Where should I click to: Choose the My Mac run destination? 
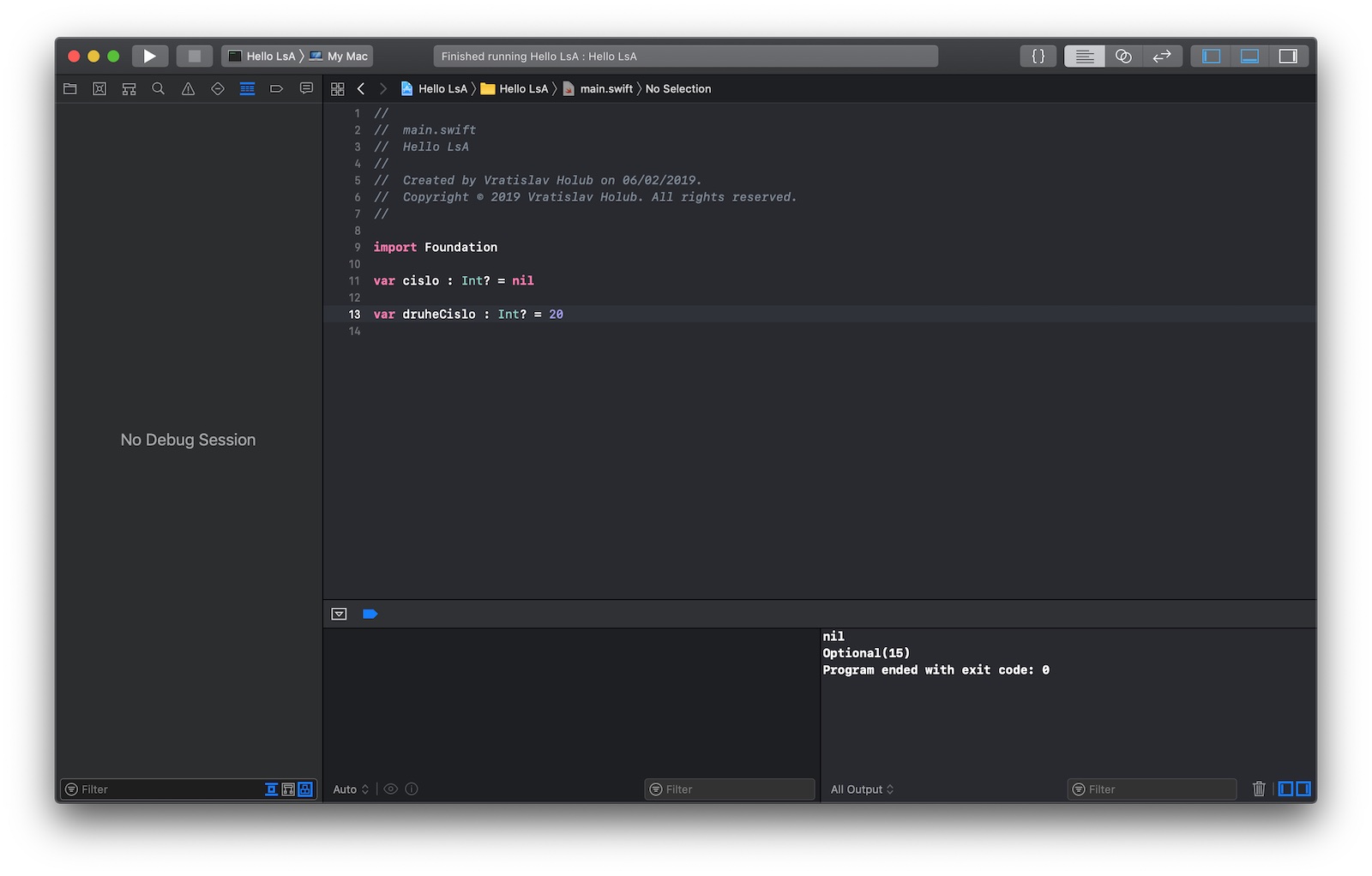pyautogui.click(x=339, y=57)
